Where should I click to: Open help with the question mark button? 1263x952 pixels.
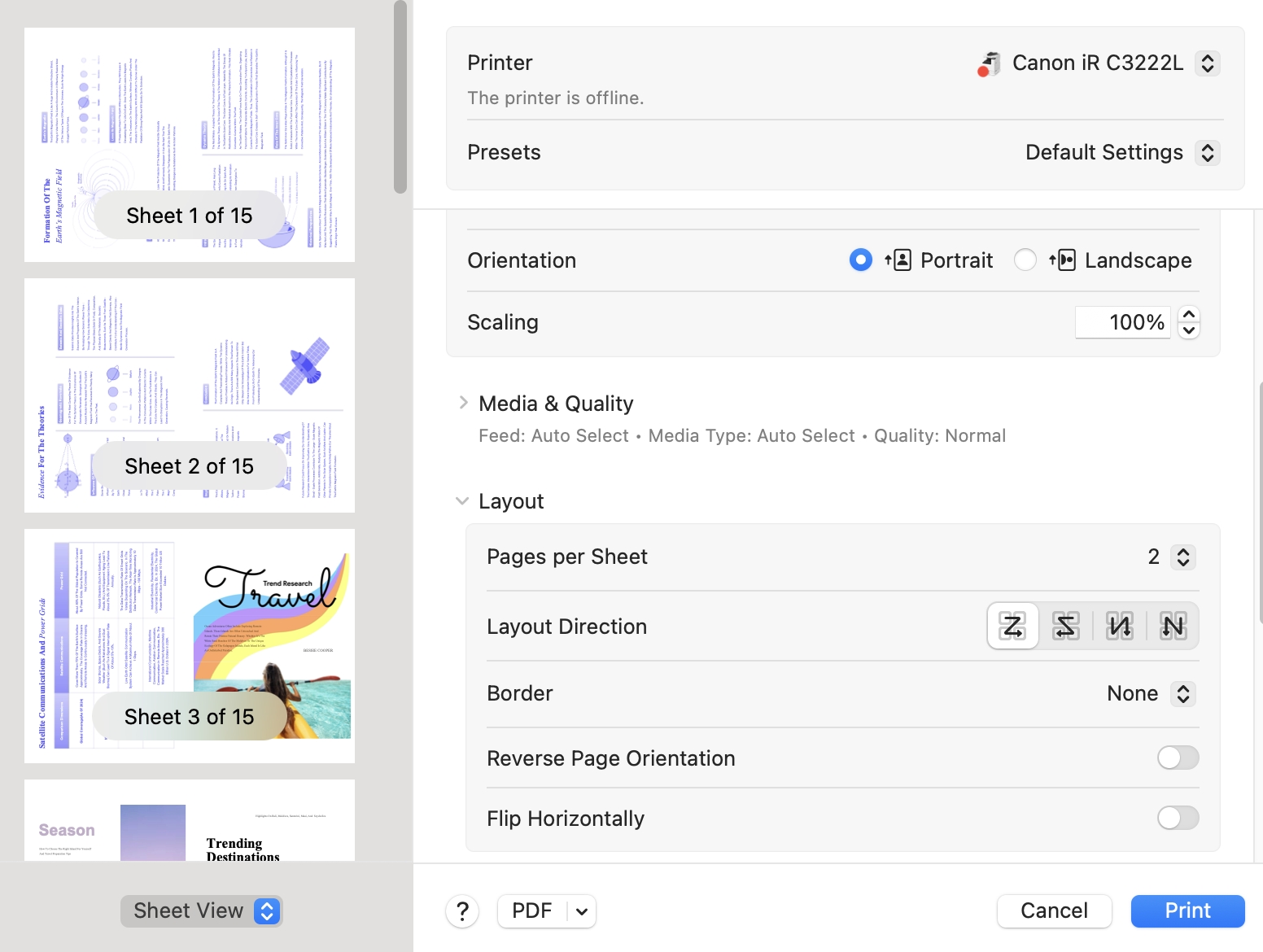coord(462,911)
